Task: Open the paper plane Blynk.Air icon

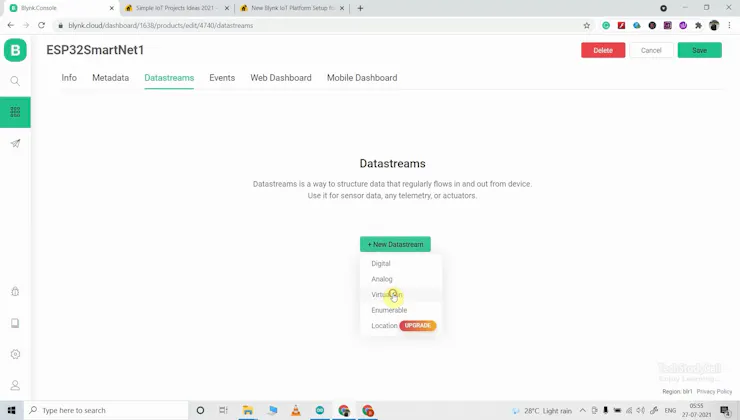Action: [15, 143]
